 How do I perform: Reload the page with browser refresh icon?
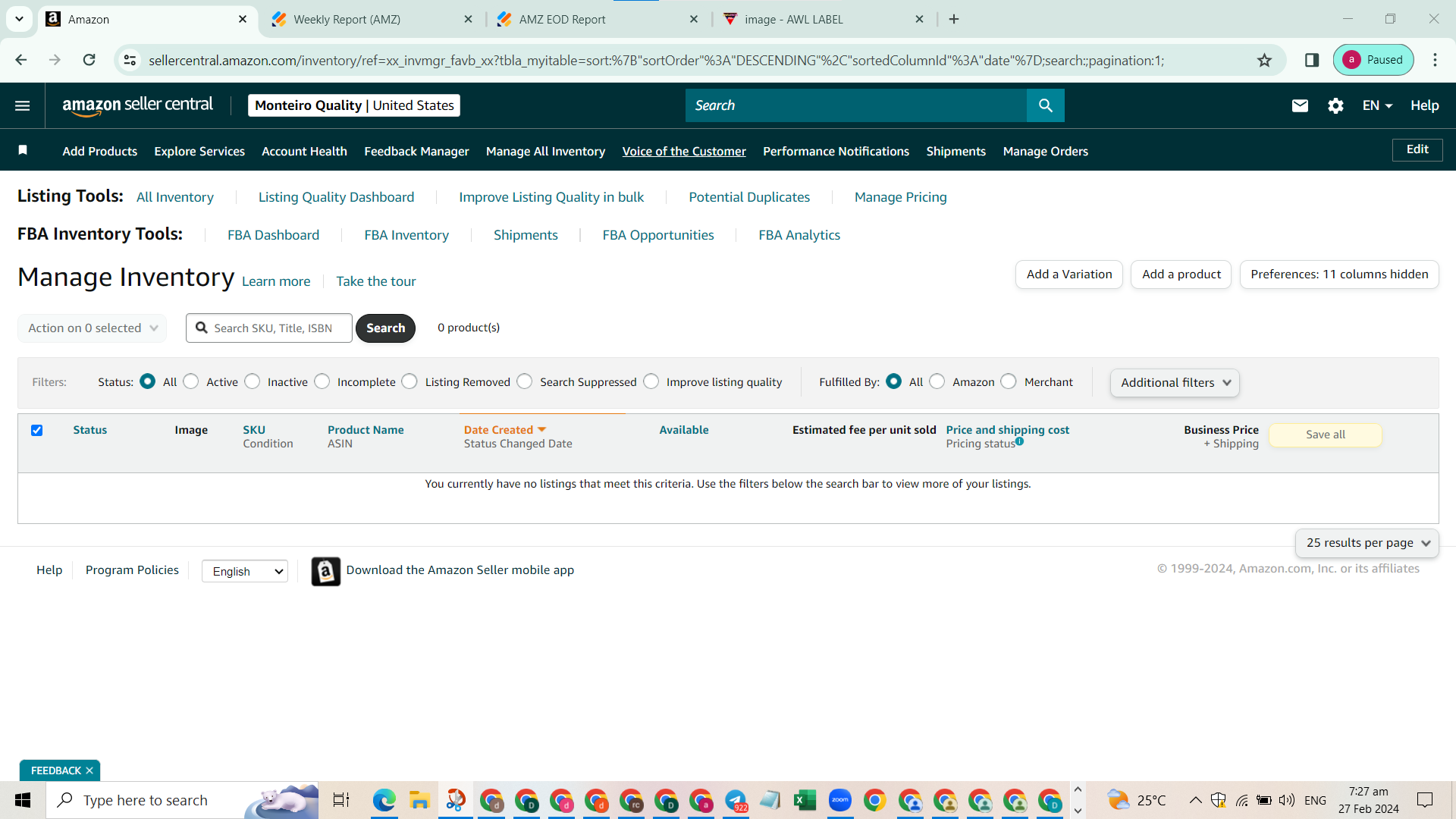pyautogui.click(x=89, y=60)
